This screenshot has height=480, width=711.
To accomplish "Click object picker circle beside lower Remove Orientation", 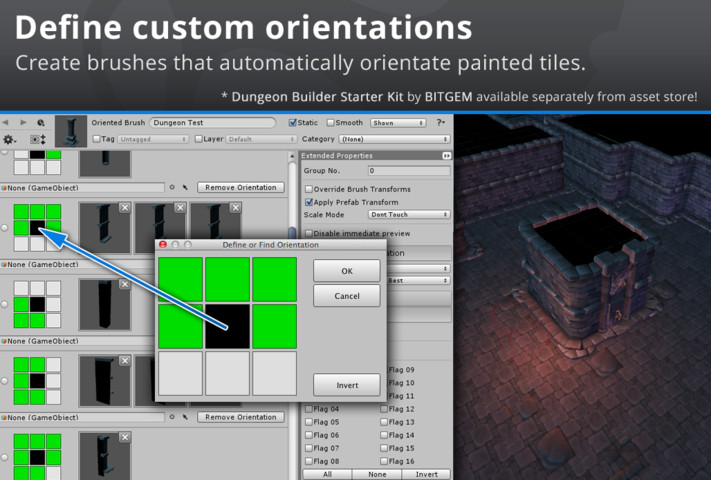I will [172, 417].
